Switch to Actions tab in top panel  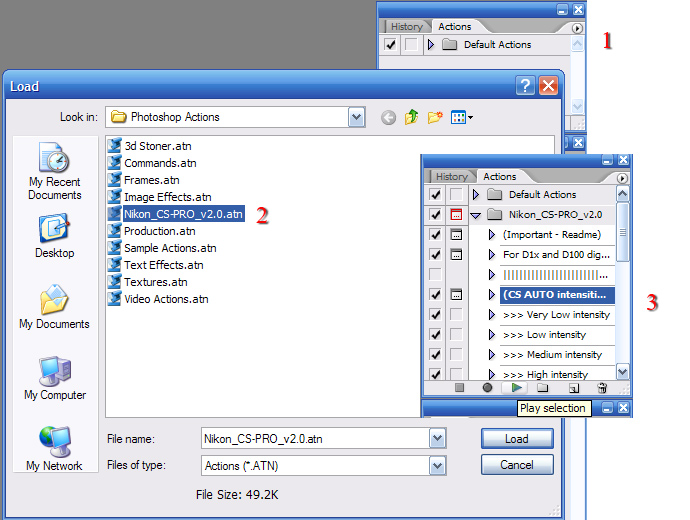pyautogui.click(x=455, y=26)
